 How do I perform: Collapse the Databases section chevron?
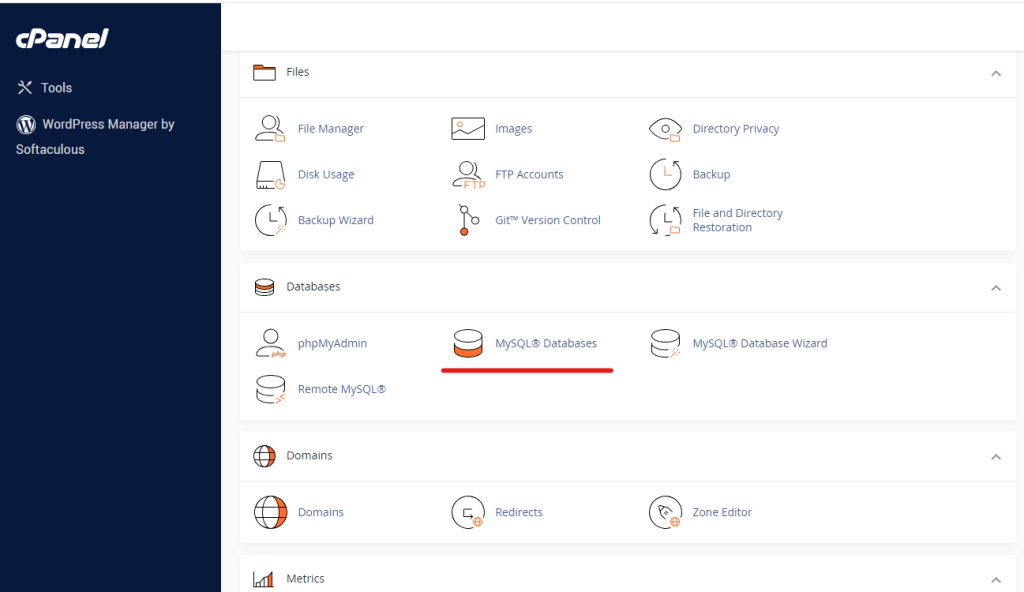coord(995,288)
